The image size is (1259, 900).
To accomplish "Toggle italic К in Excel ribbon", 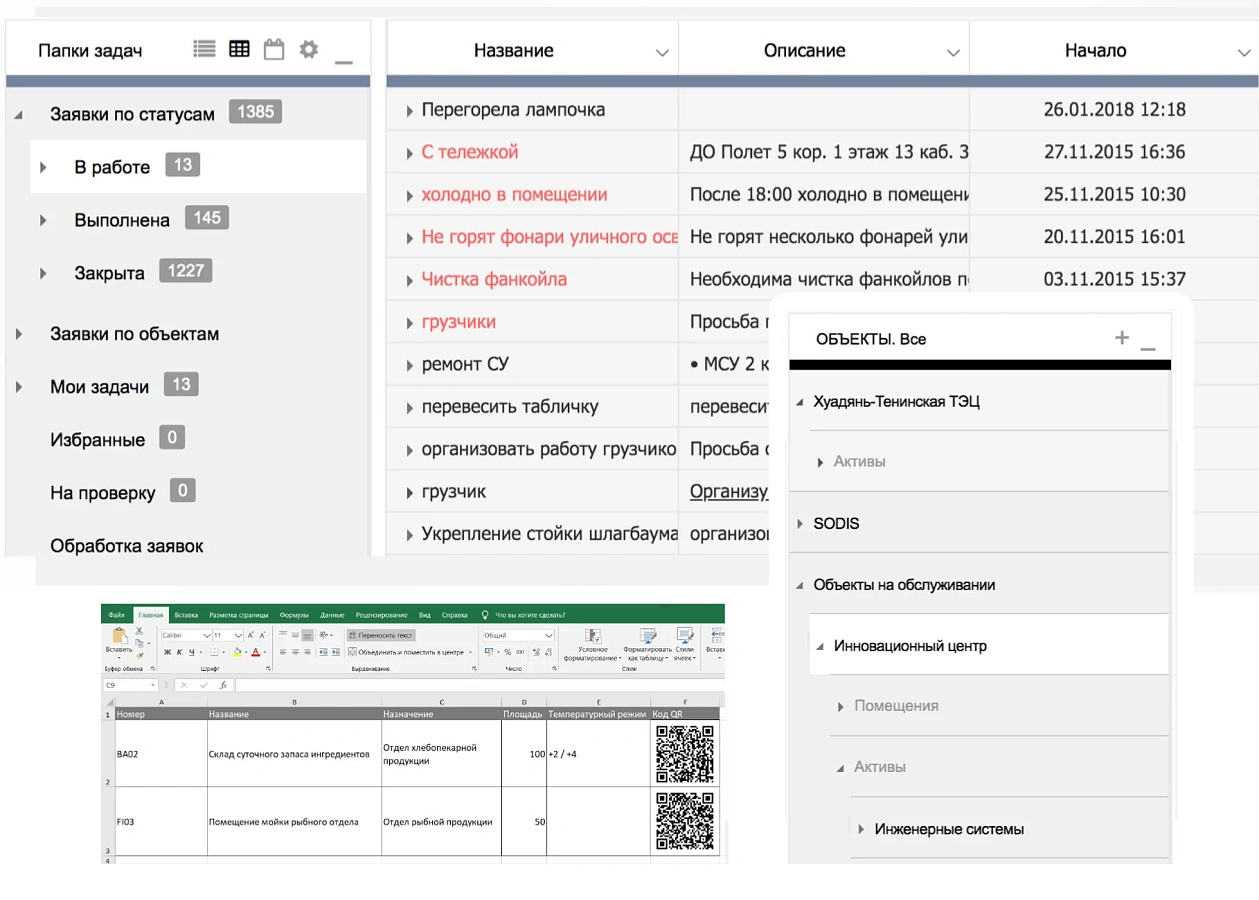I will 179,652.
